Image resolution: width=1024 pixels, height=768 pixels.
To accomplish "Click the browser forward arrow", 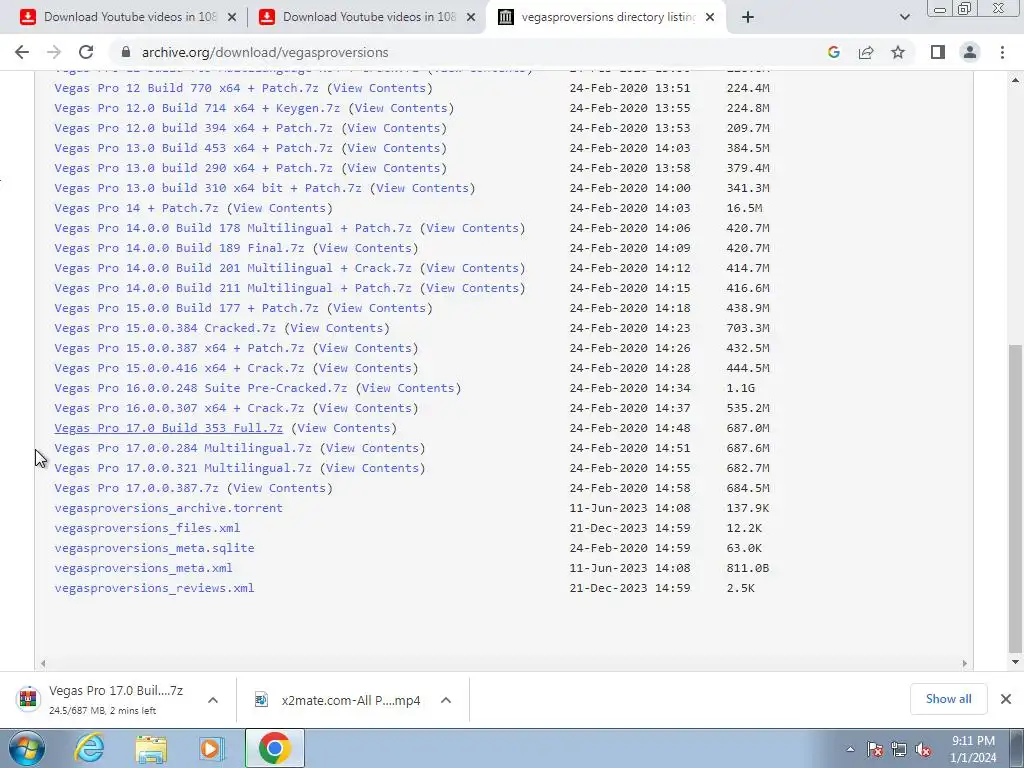I will point(54,52).
